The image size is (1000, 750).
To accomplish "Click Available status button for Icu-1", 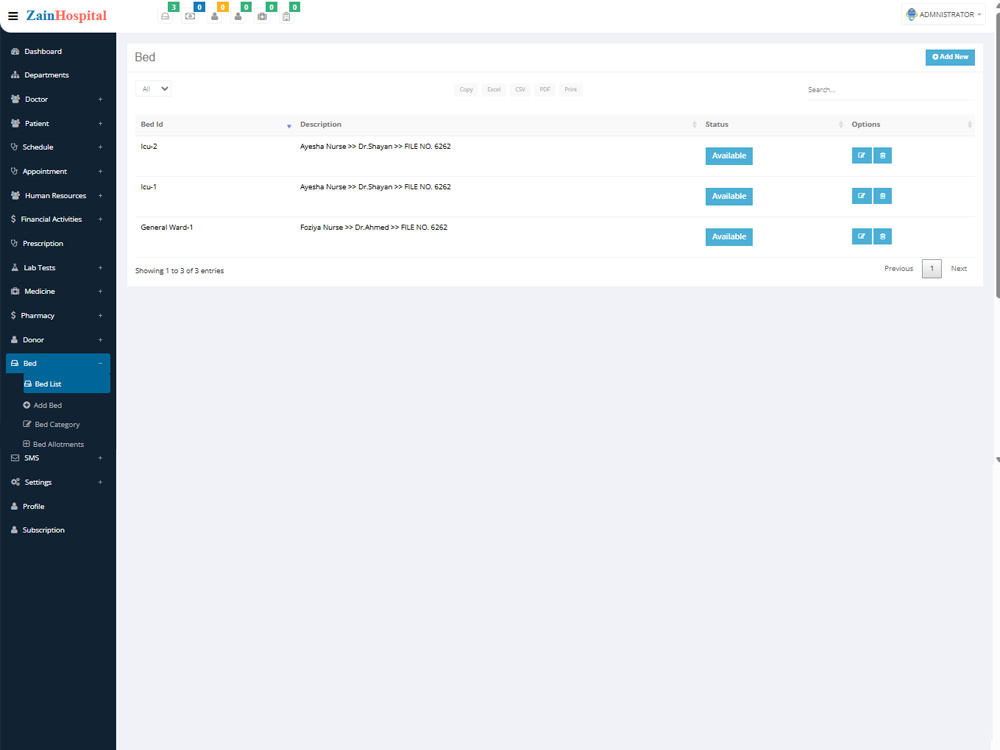I will pos(729,196).
